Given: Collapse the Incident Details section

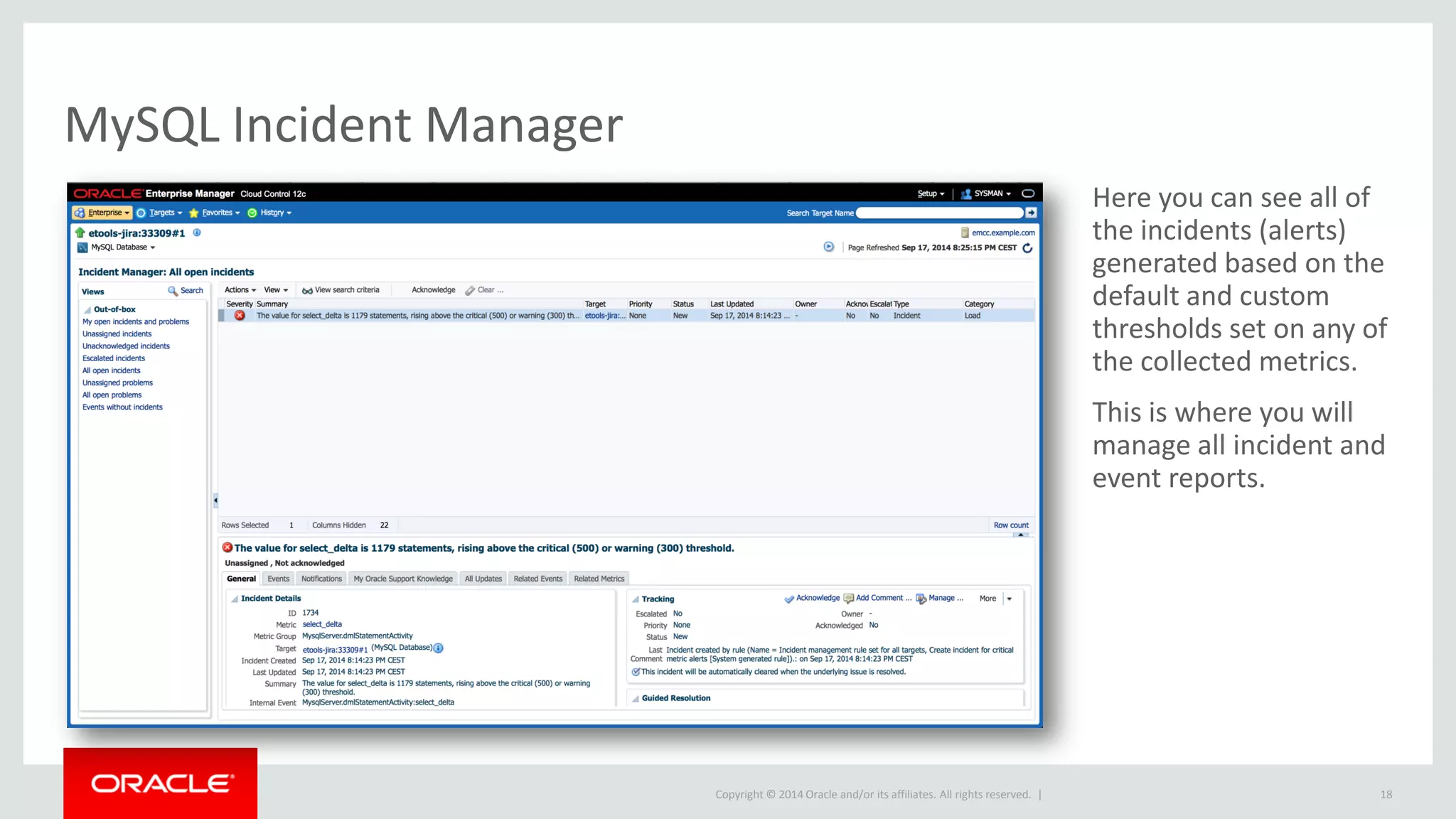Looking at the screenshot, I should pos(235,599).
